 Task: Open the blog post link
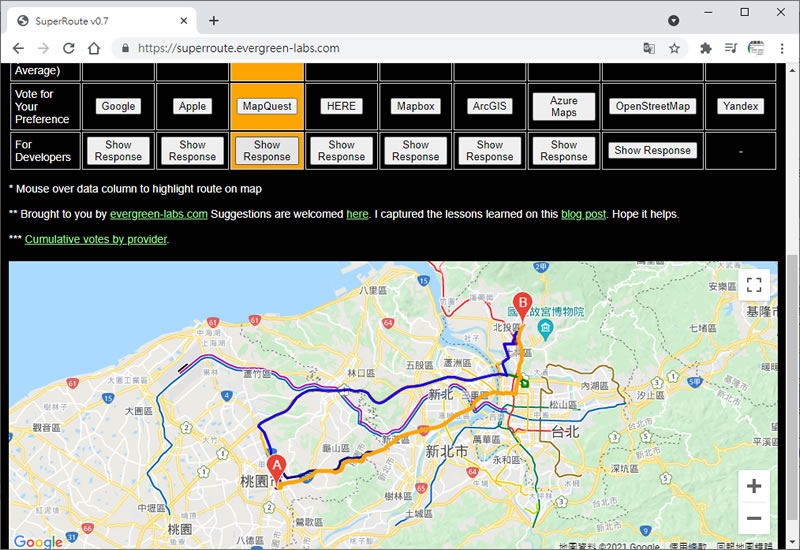583,214
